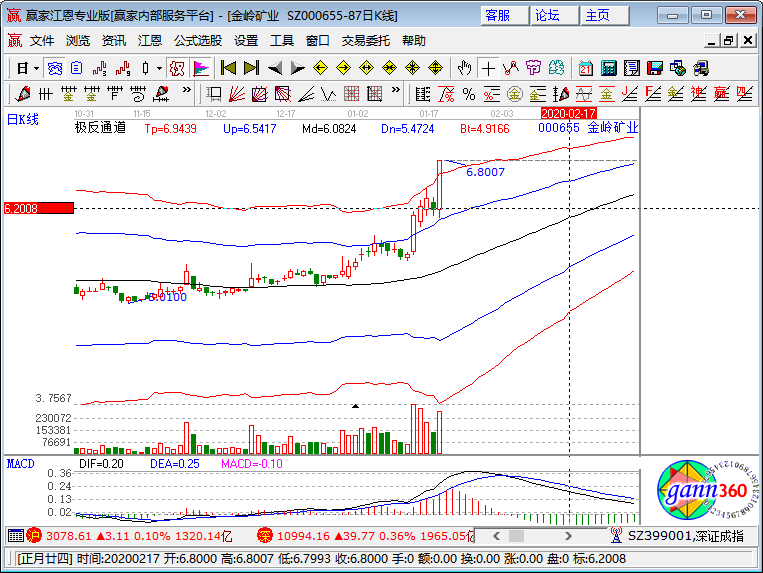
Task: Click the purple step-line 3 icon
Action: (99, 68)
